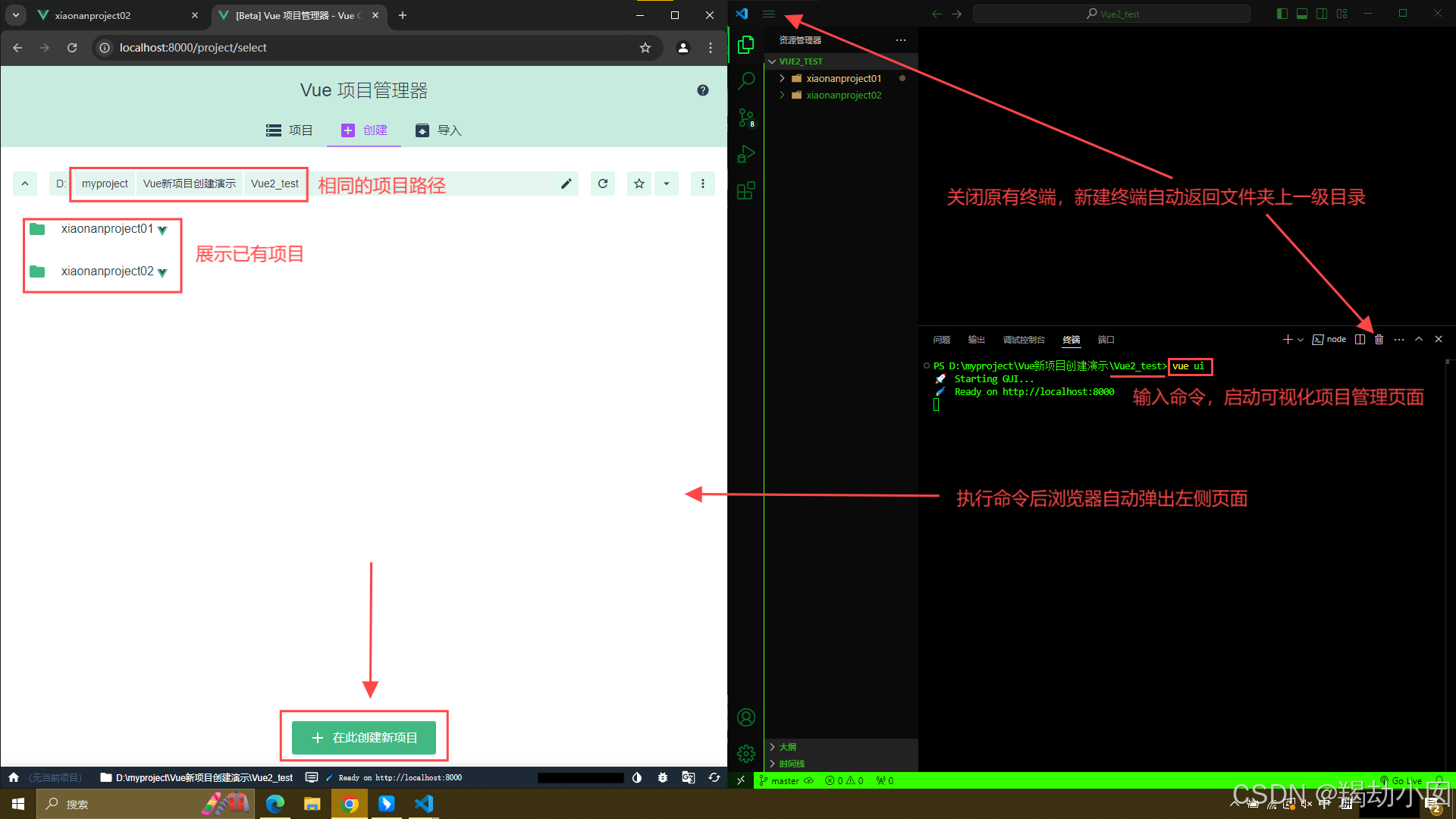Image resolution: width=1456 pixels, height=819 pixels.
Task: Open Chrome from the Windows taskbar
Action: [x=350, y=804]
